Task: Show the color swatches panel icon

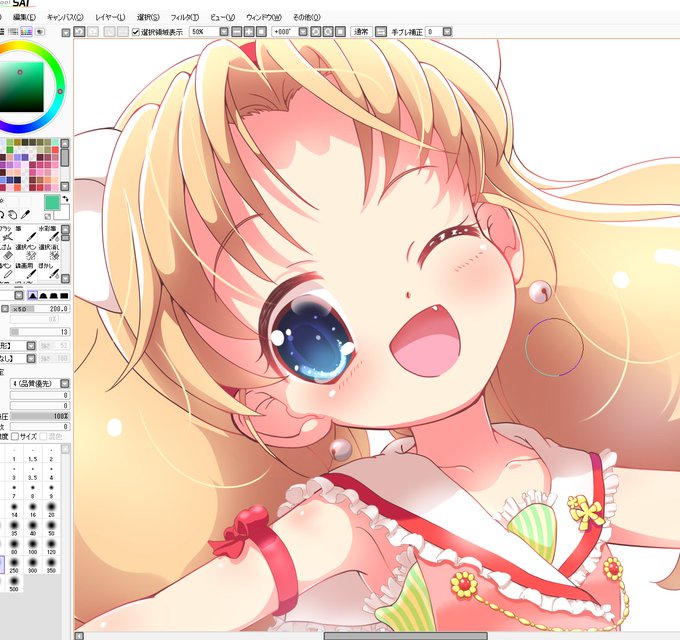Action: click(x=26, y=32)
